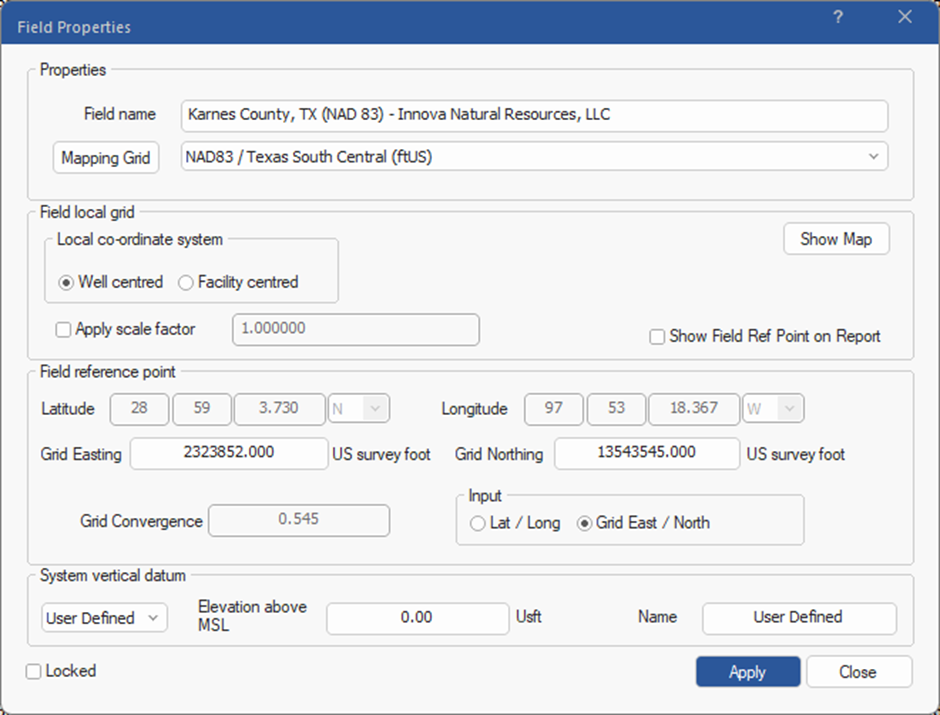Click the Elevation above MSL field
Image resolution: width=940 pixels, height=715 pixels.
[417, 618]
